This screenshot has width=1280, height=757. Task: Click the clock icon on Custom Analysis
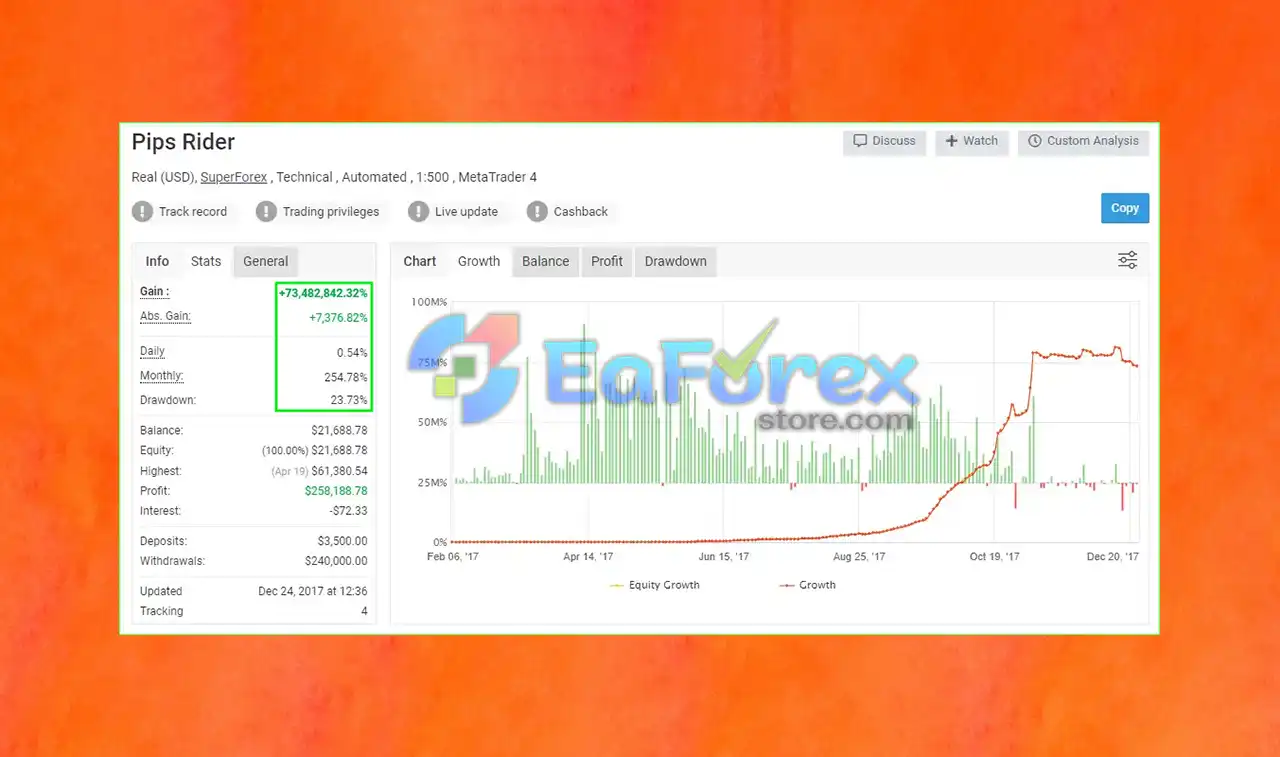click(1035, 141)
